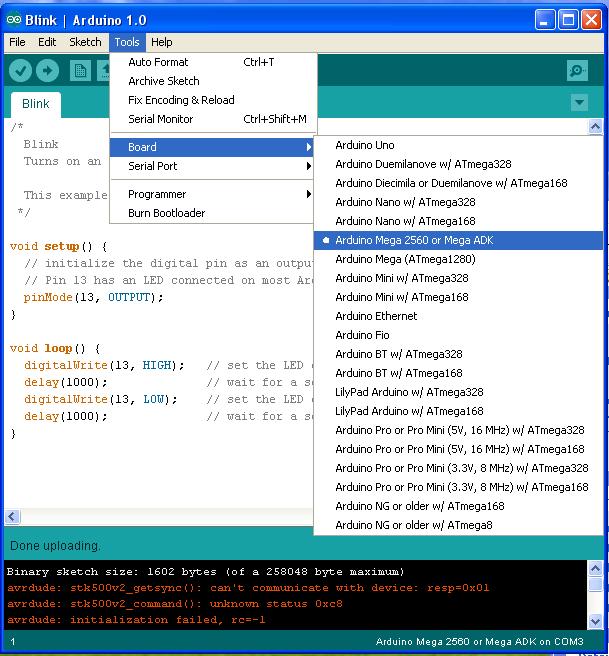
Task: Open the File menu
Action: pos(17,42)
